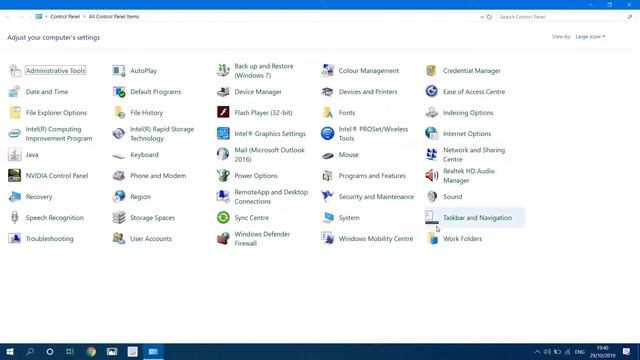The image size is (640, 360).
Task: Open the Intel Graphics Settings icon
Action: click(x=223, y=133)
